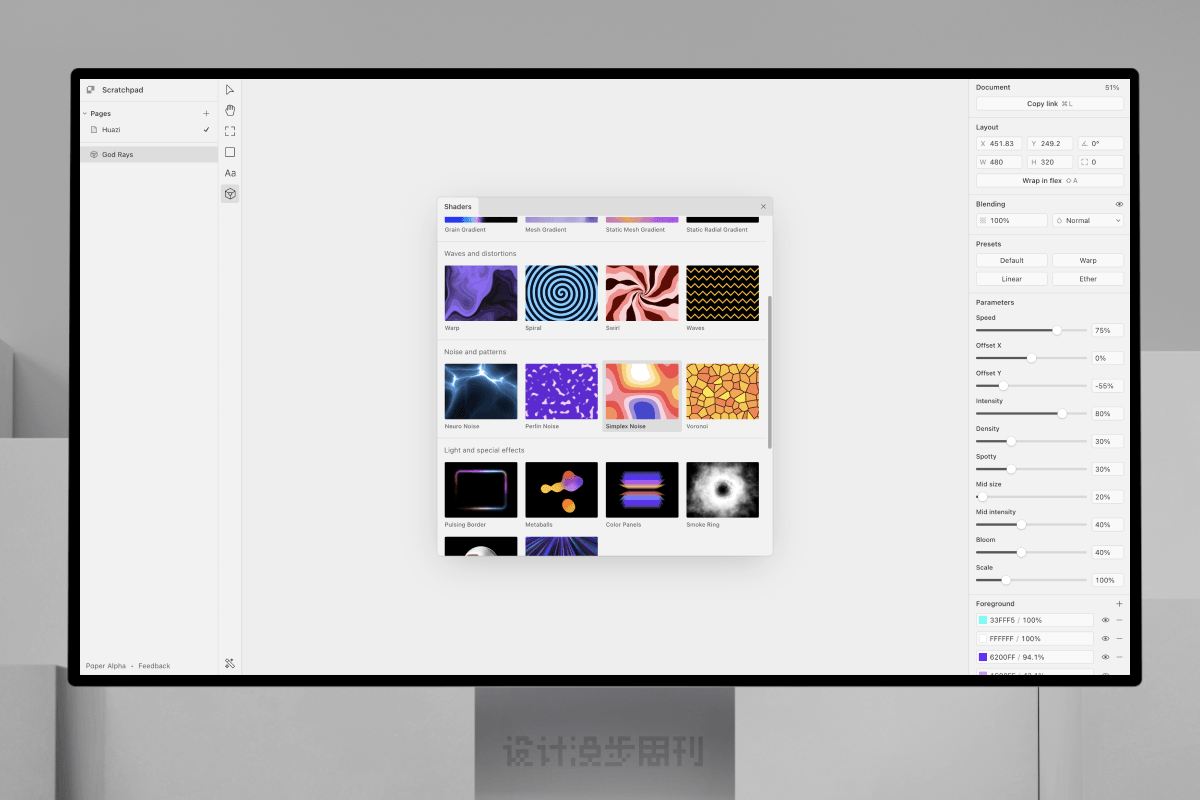The height and width of the screenshot is (800, 1200).
Task: Select the God Rays layer
Action: click(x=117, y=155)
